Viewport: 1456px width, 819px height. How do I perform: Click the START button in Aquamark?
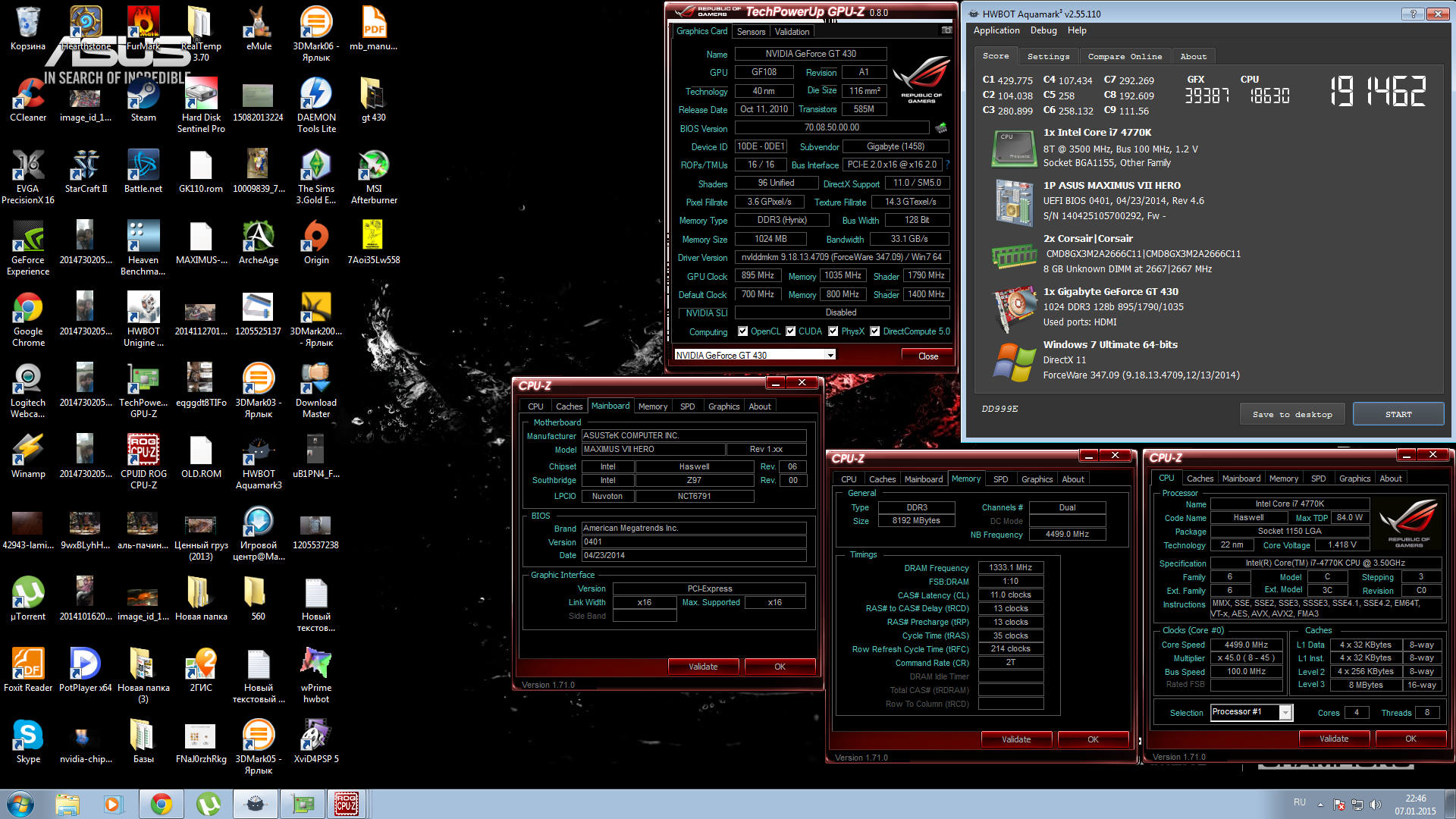pyautogui.click(x=1398, y=414)
